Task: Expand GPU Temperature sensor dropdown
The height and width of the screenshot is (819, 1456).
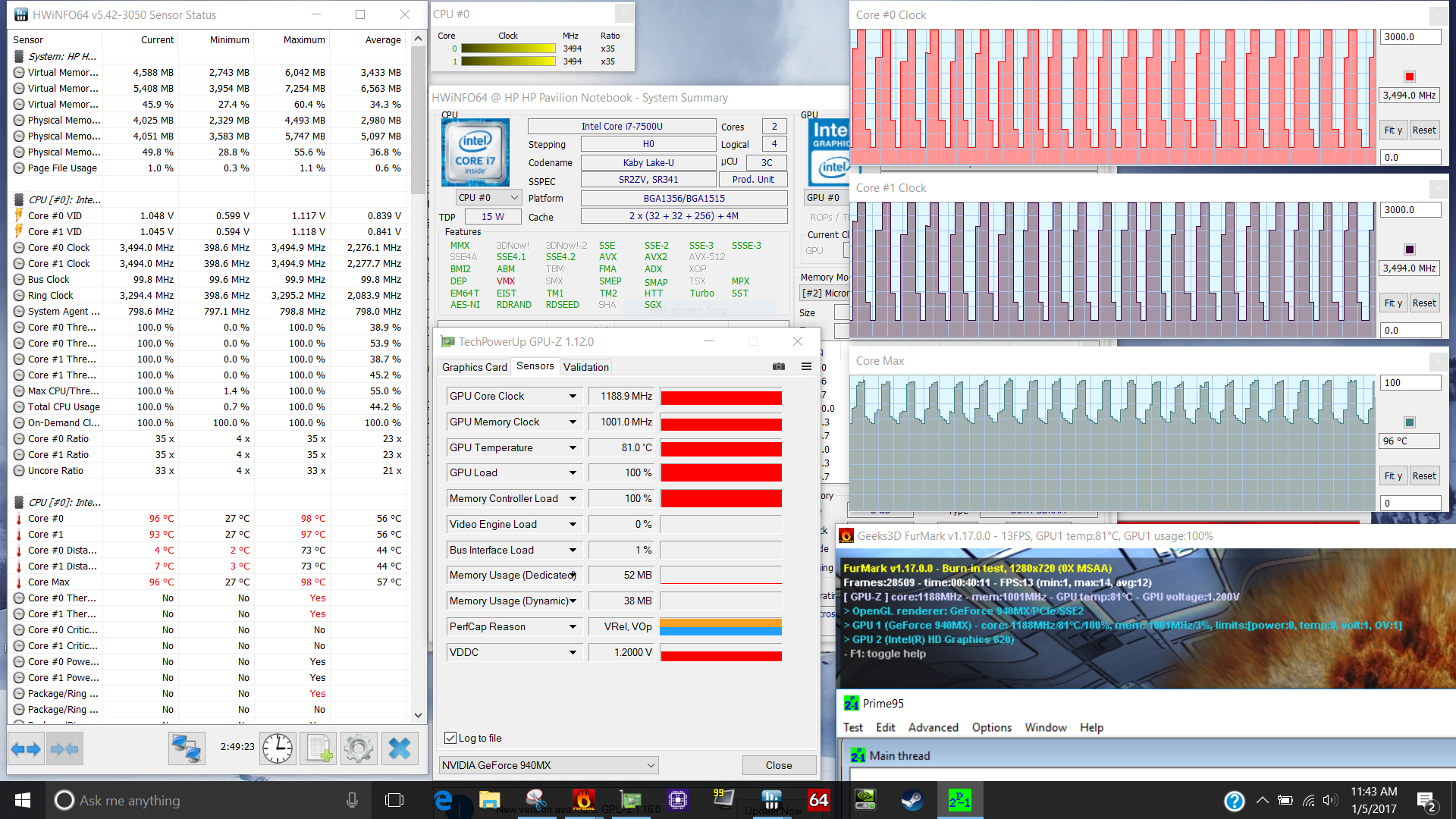Action: (573, 447)
